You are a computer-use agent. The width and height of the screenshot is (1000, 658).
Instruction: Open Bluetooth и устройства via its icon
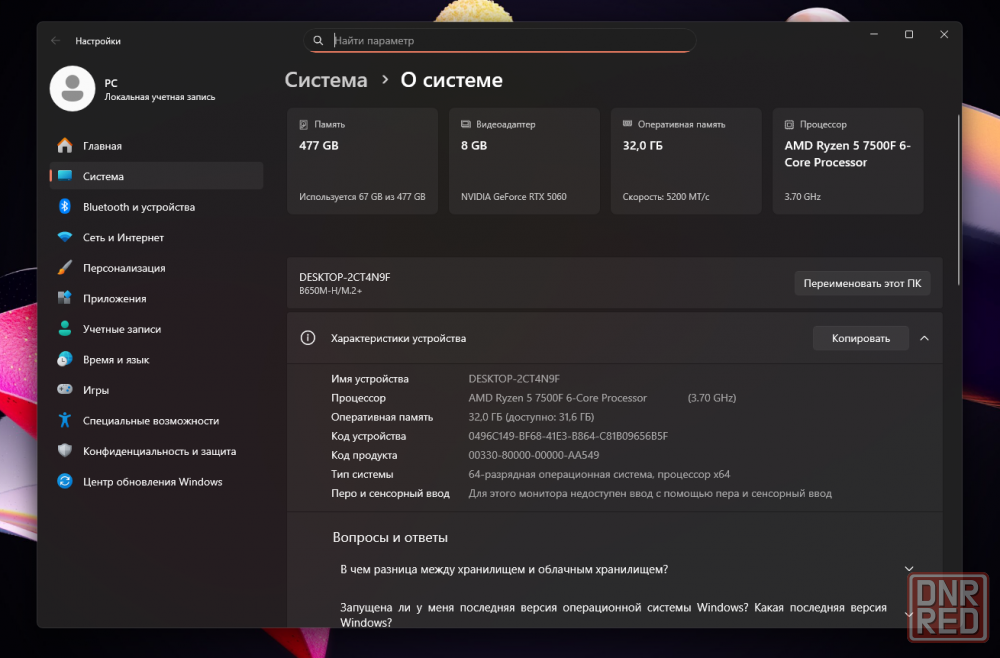[x=65, y=207]
